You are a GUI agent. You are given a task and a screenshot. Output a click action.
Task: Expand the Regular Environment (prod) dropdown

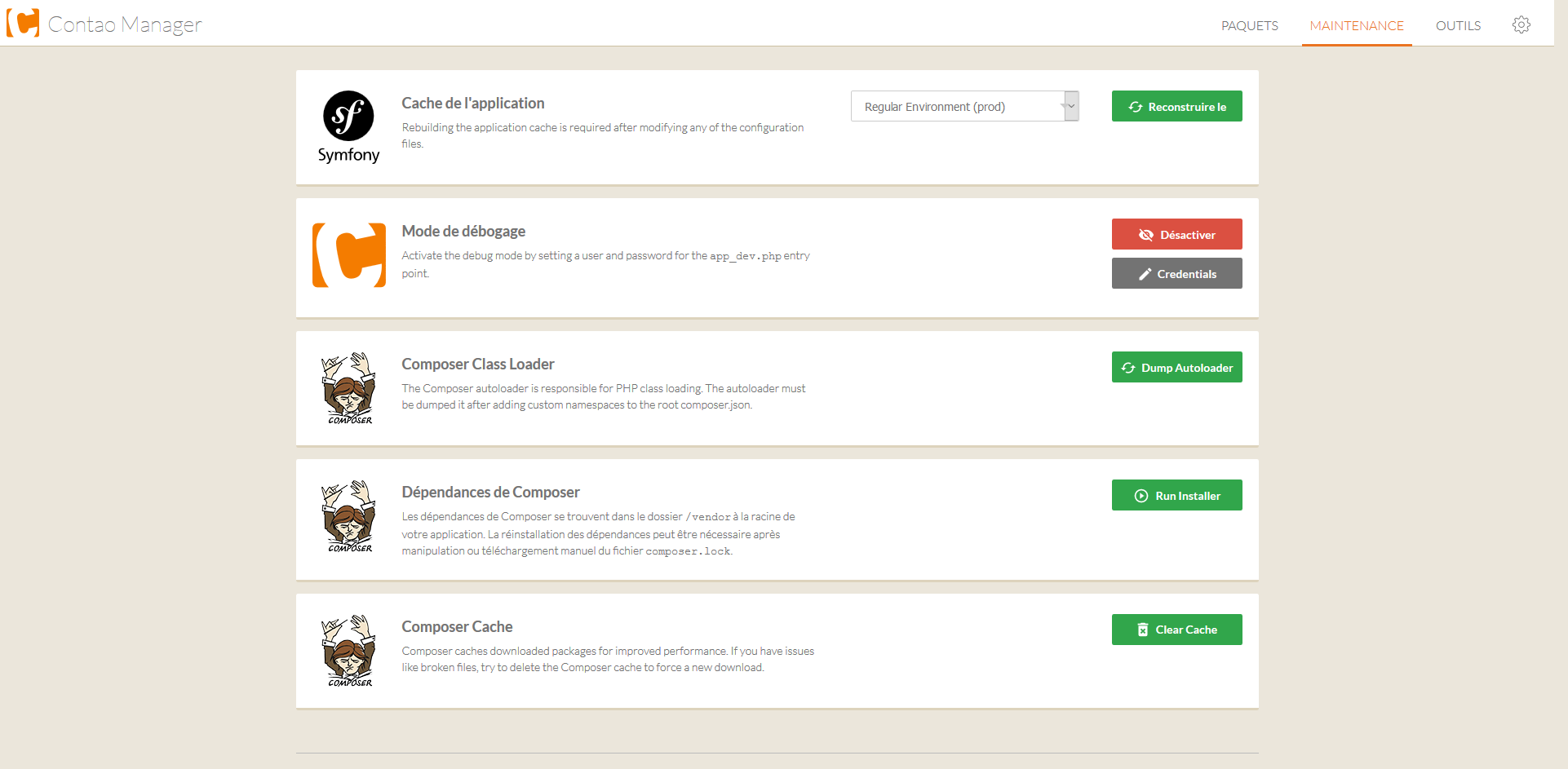[964, 106]
